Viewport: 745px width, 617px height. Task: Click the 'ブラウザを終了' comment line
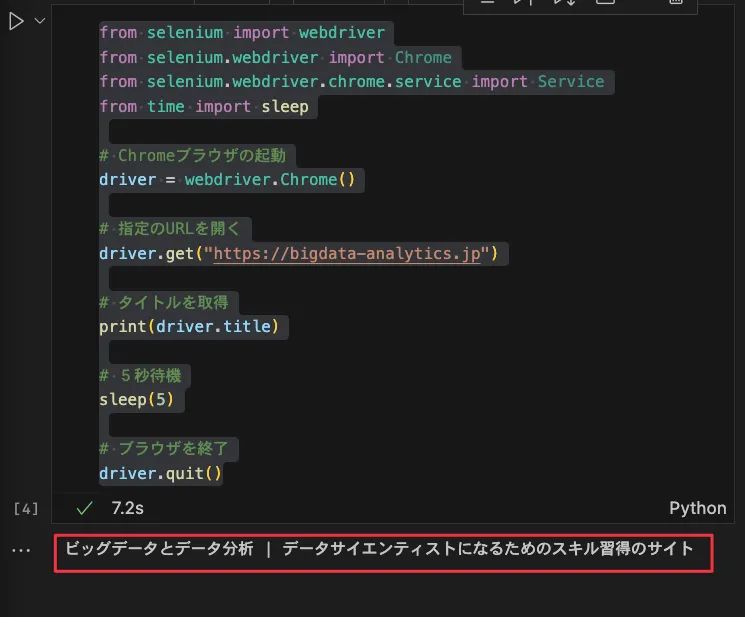[x=164, y=448]
